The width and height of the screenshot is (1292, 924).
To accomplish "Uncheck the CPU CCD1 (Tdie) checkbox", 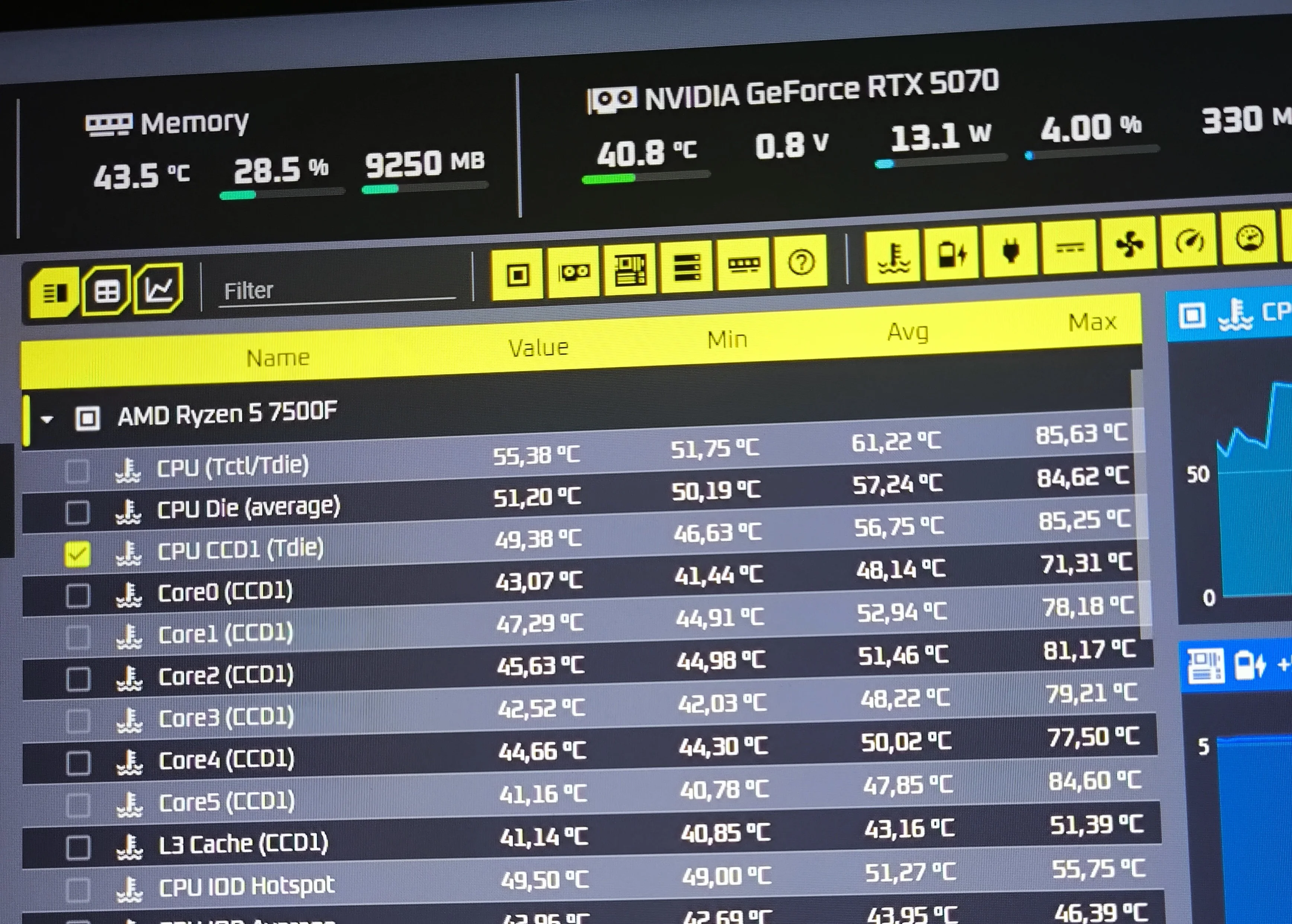I will [77, 554].
